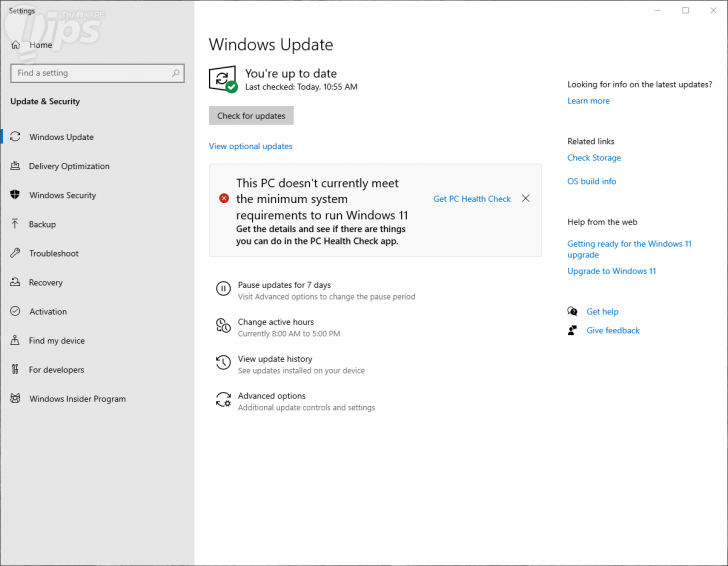Click the Give feedback link
Screen dimensions: 728x566
613,330
